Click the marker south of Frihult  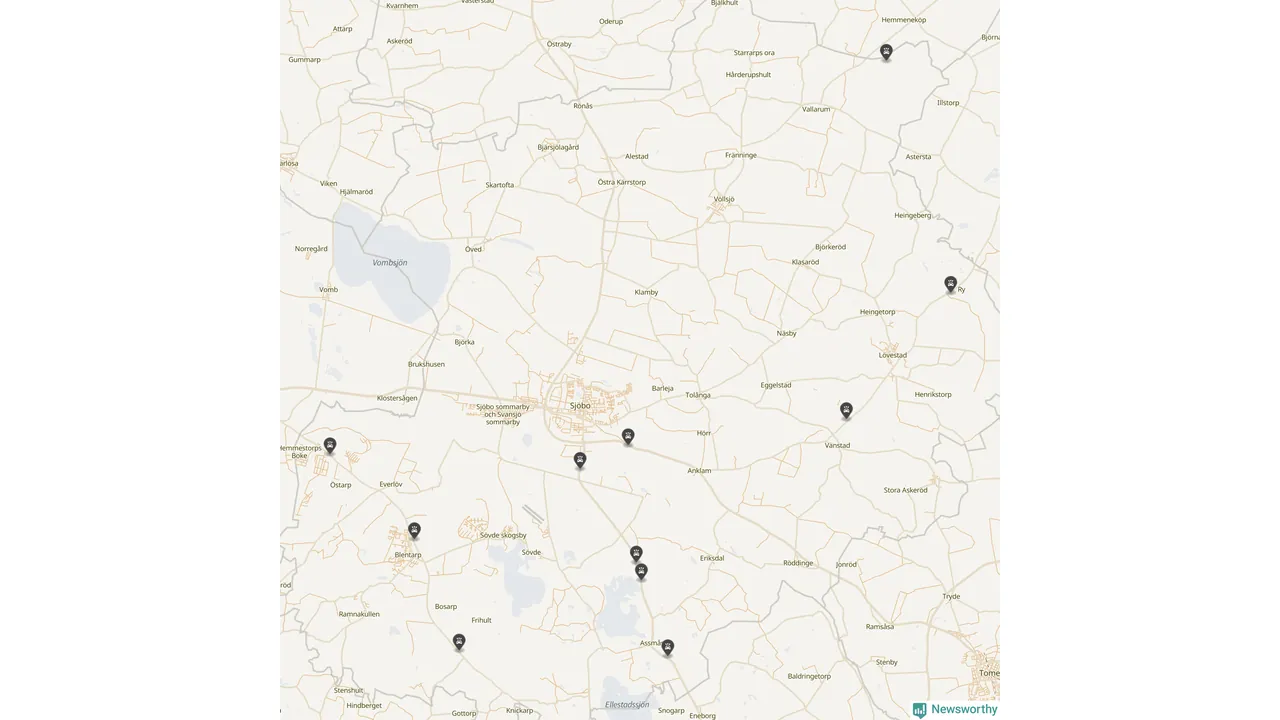pos(459,641)
